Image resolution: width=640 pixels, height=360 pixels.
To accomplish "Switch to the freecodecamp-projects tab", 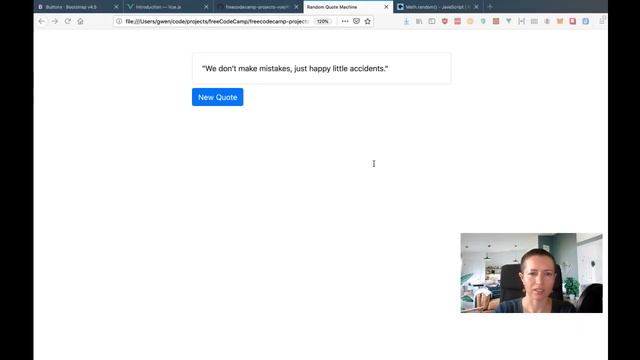I will [x=257, y=7].
